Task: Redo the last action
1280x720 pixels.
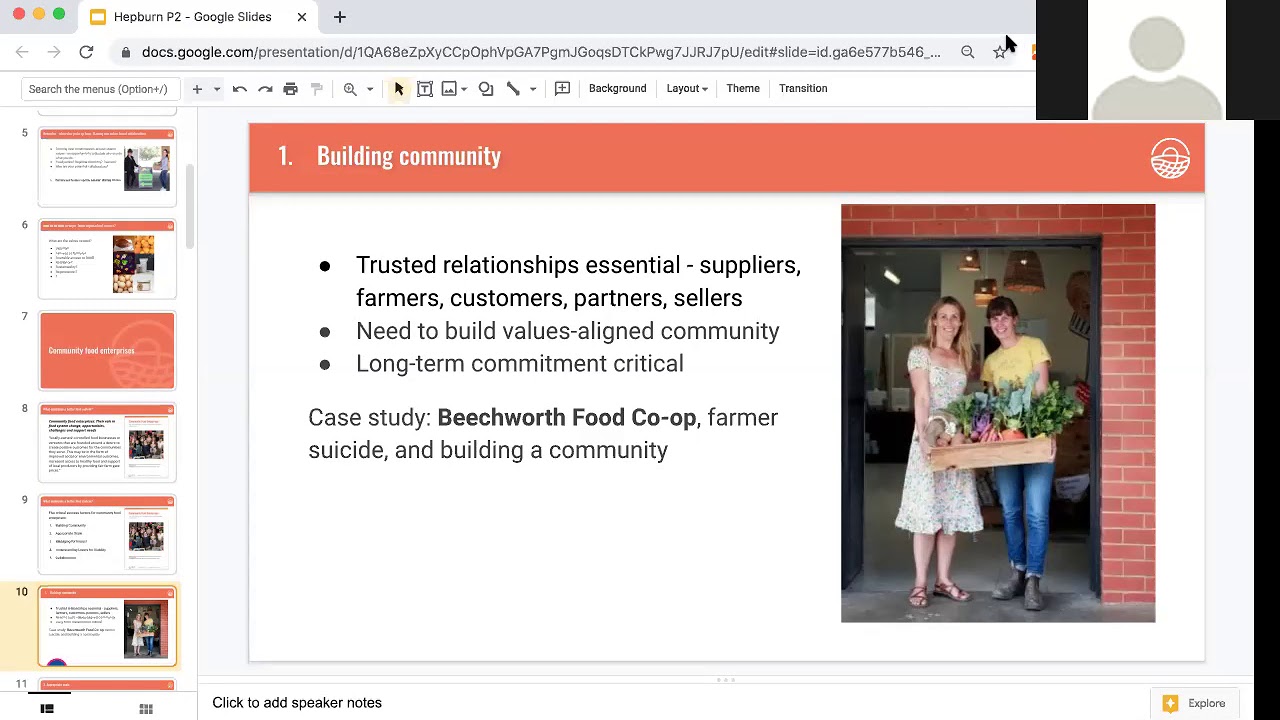Action: [265, 89]
